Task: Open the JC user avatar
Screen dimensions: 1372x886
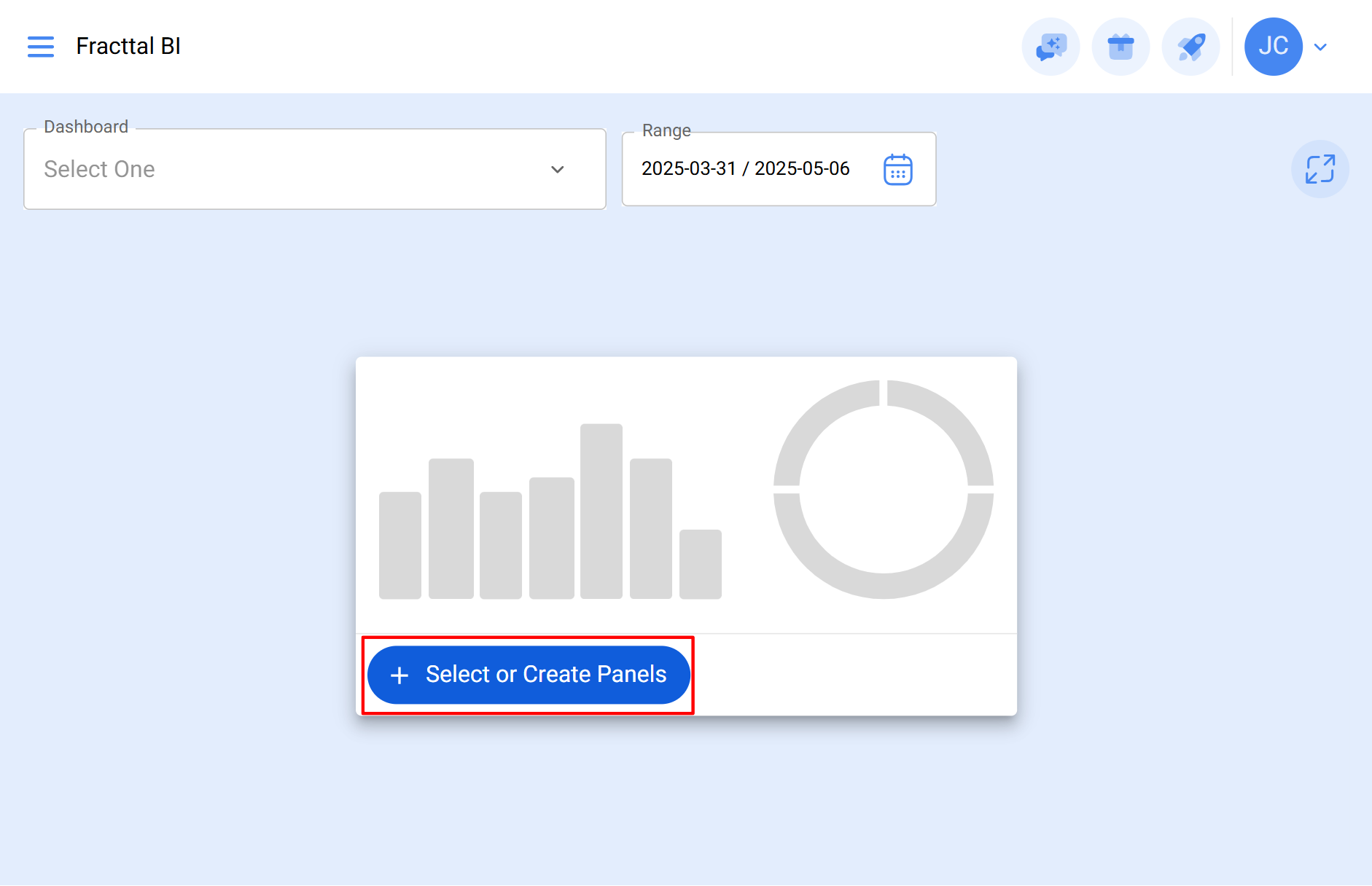Action: (1273, 47)
